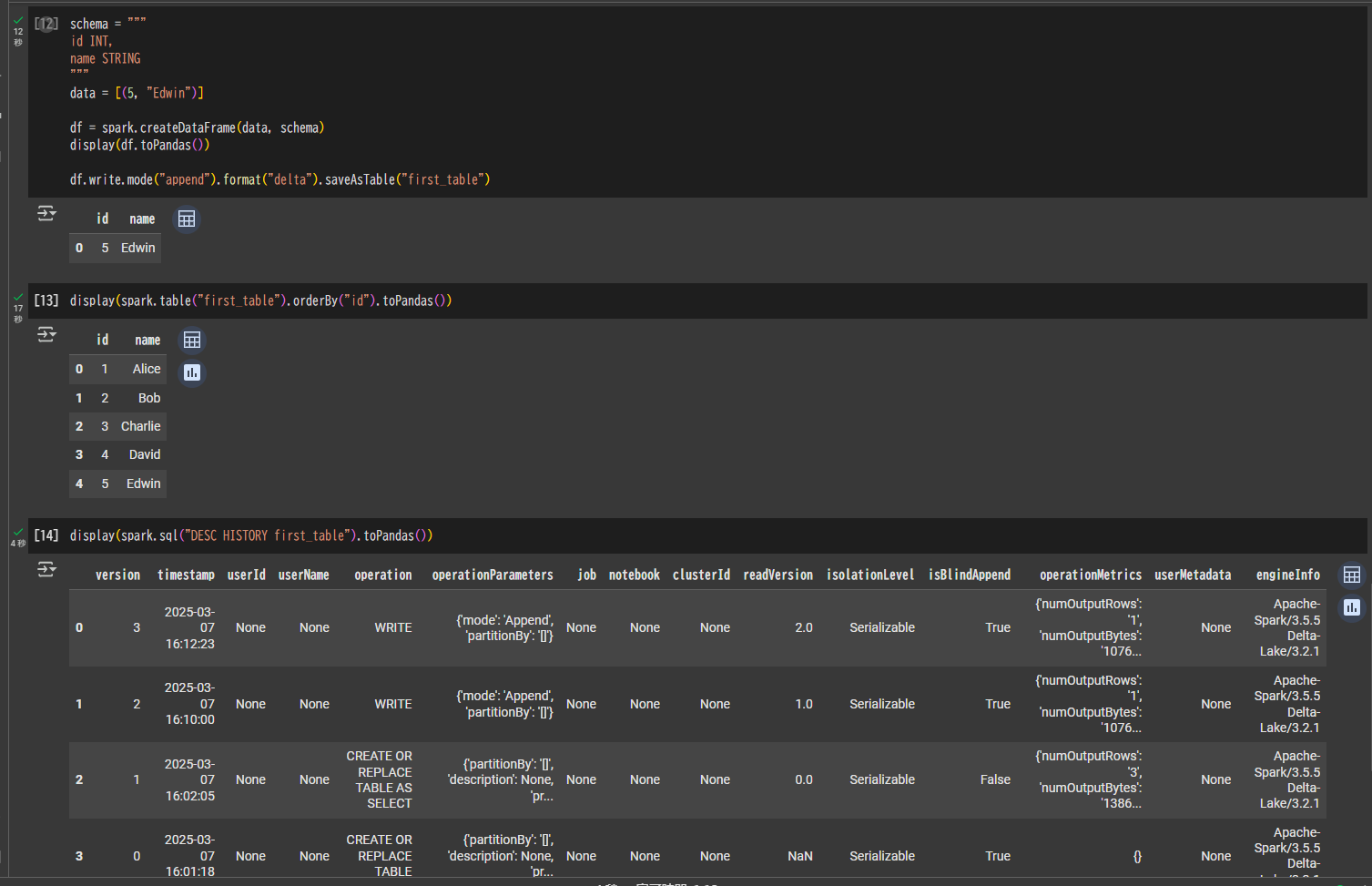Select the 'David' cell in the first_table output
The width and height of the screenshot is (1372, 886).
point(145,455)
